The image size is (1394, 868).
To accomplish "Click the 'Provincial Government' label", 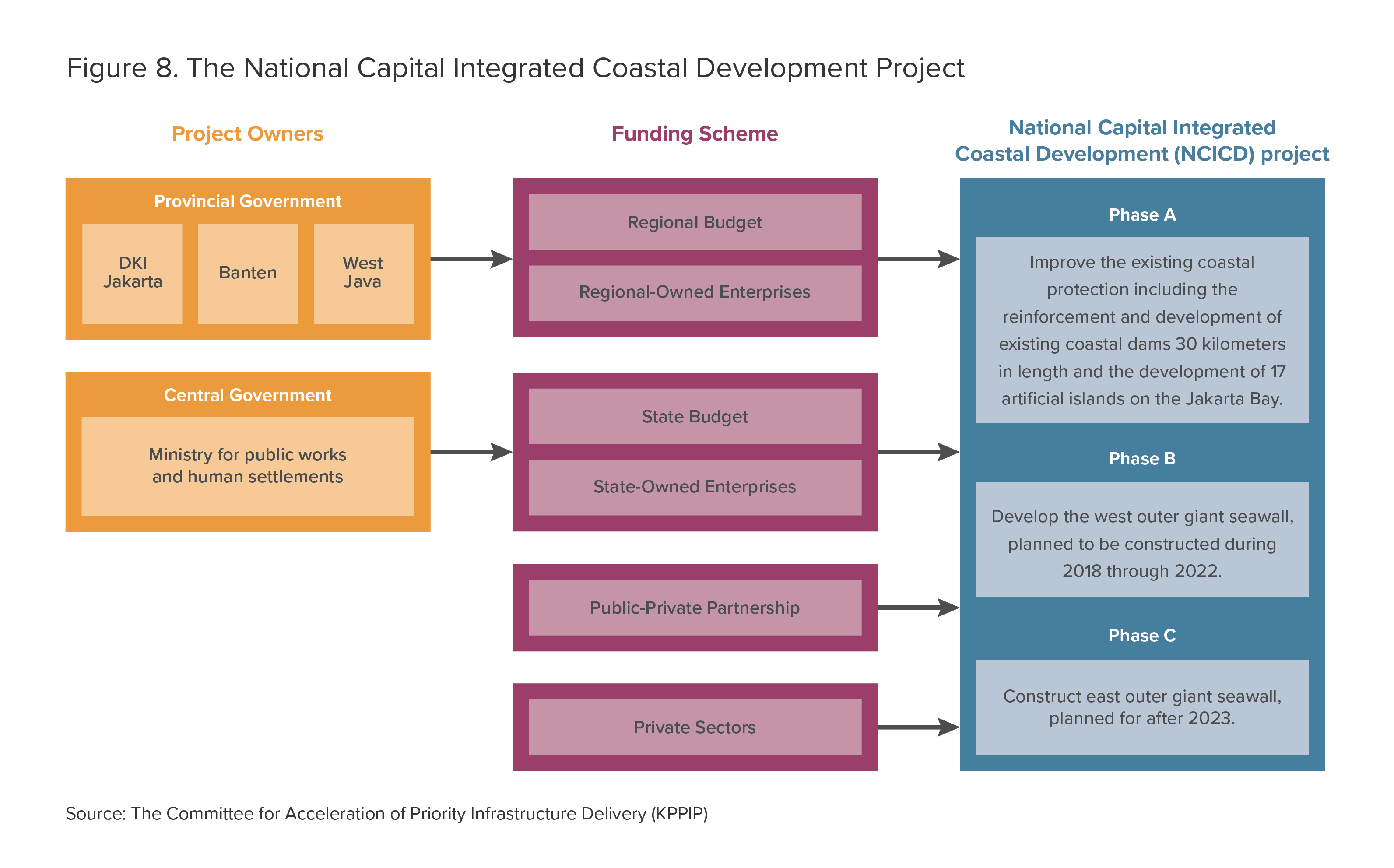I will [247, 201].
